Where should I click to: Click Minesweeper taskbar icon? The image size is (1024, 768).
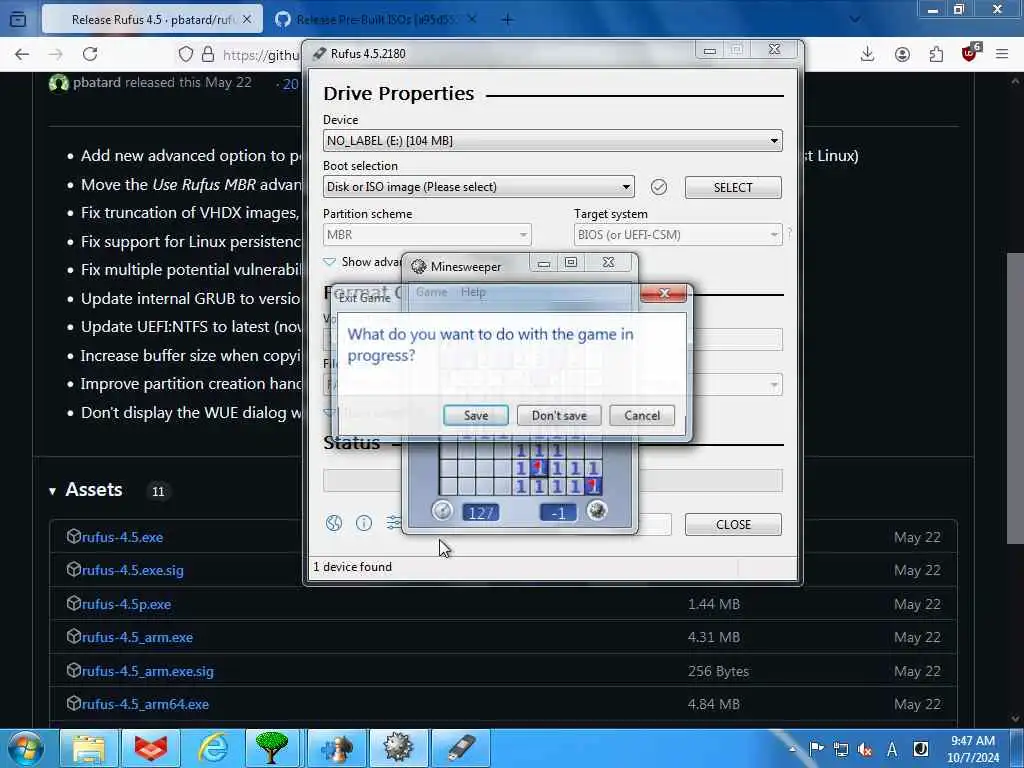pos(398,748)
